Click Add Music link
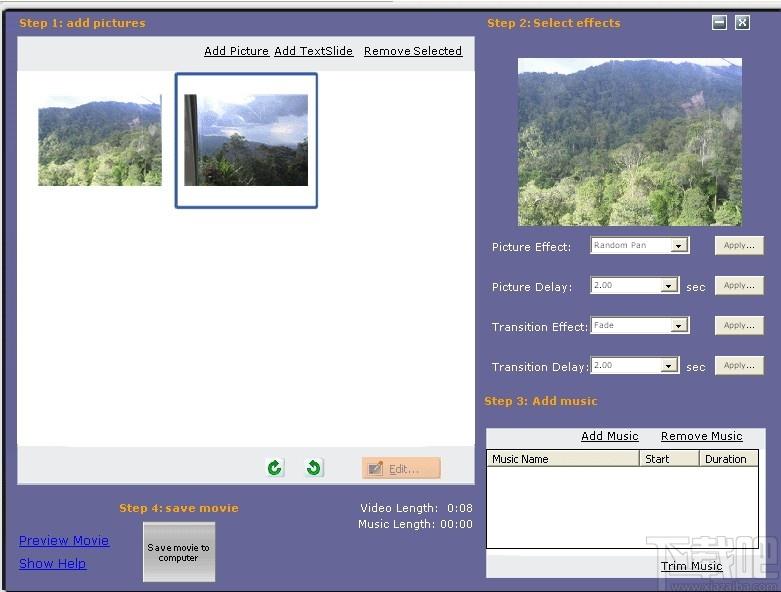 tap(610, 436)
